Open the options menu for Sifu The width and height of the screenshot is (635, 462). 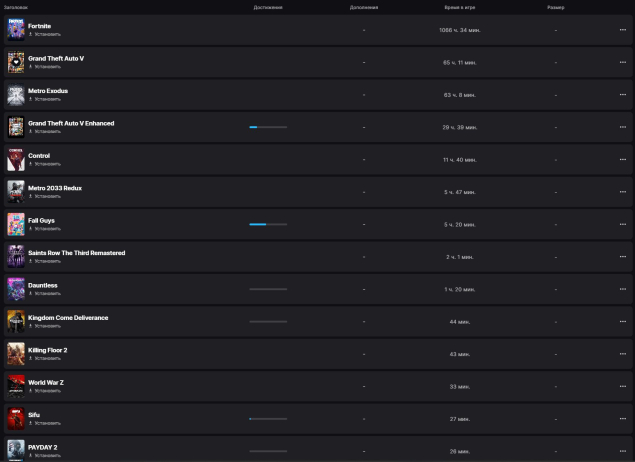622,419
